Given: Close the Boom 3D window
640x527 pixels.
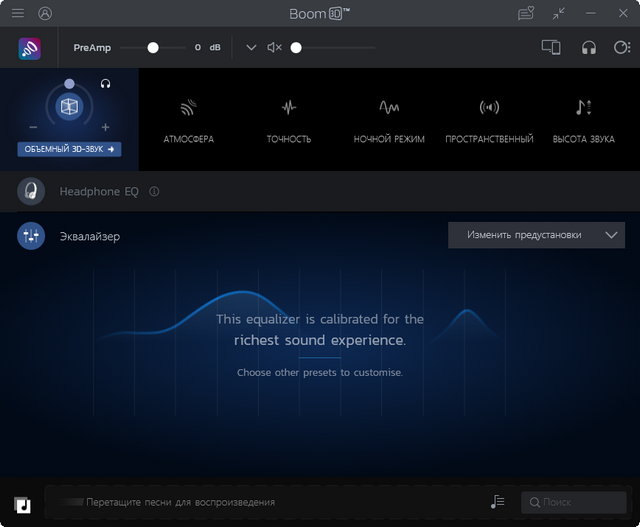Looking at the screenshot, I should [623, 13].
